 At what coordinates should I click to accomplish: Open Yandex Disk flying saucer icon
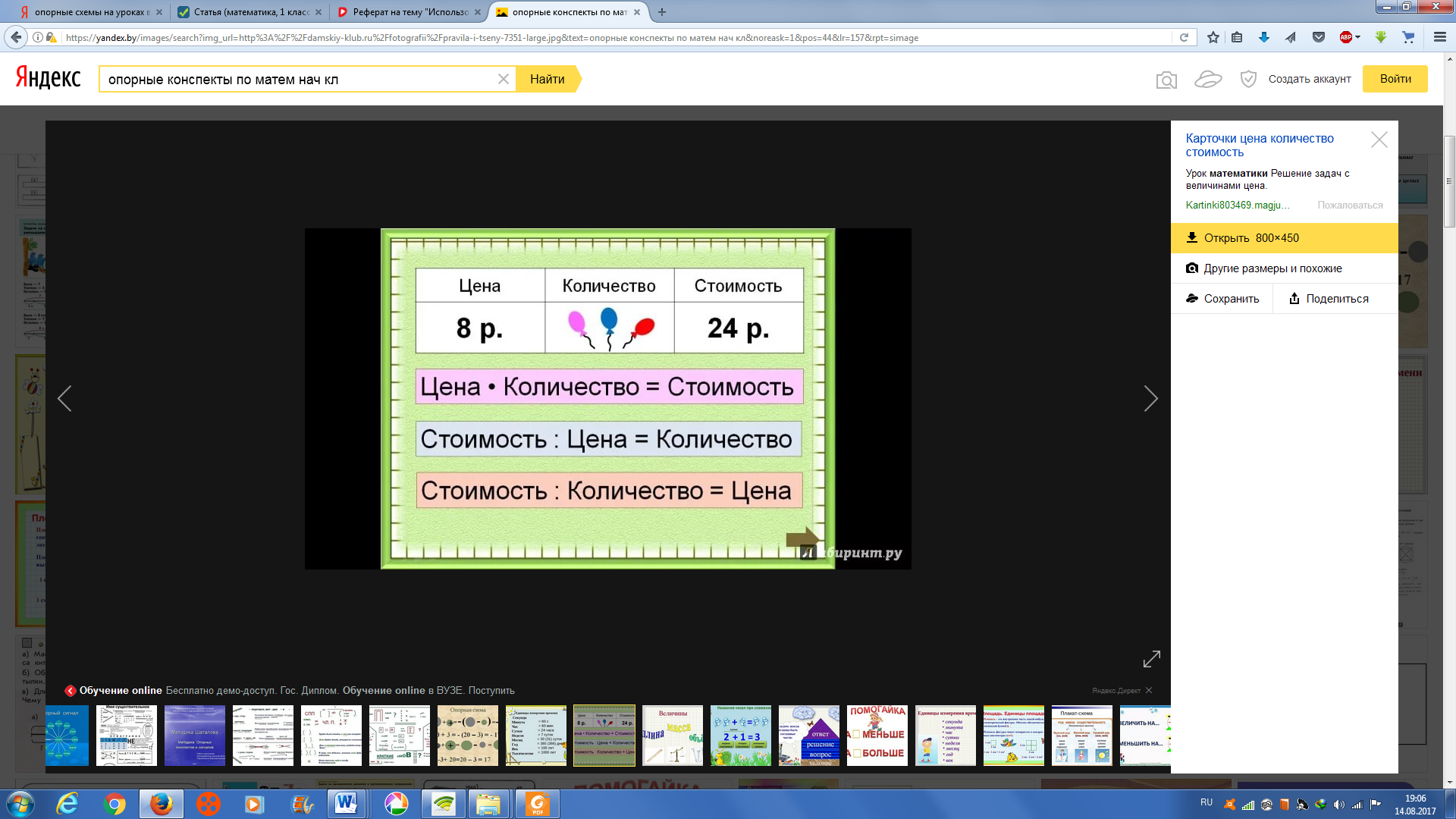point(1208,79)
